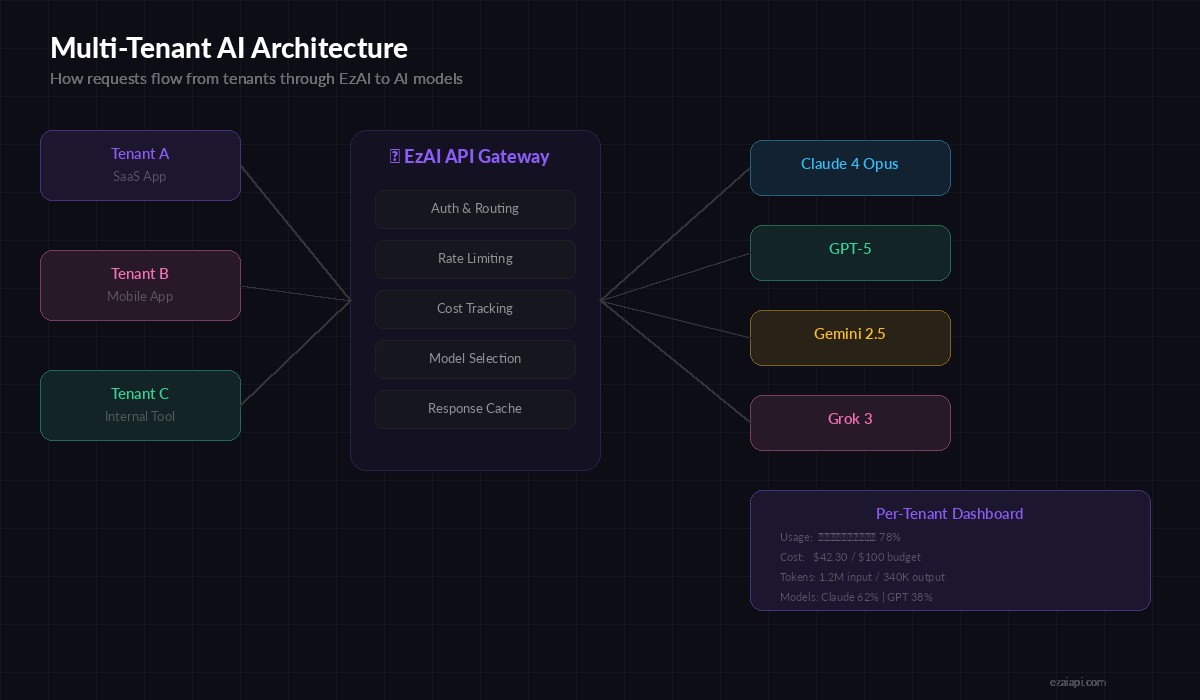The width and height of the screenshot is (1200, 700).
Task: Select the Grok 3 model node
Action: pyautogui.click(x=850, y=423)
